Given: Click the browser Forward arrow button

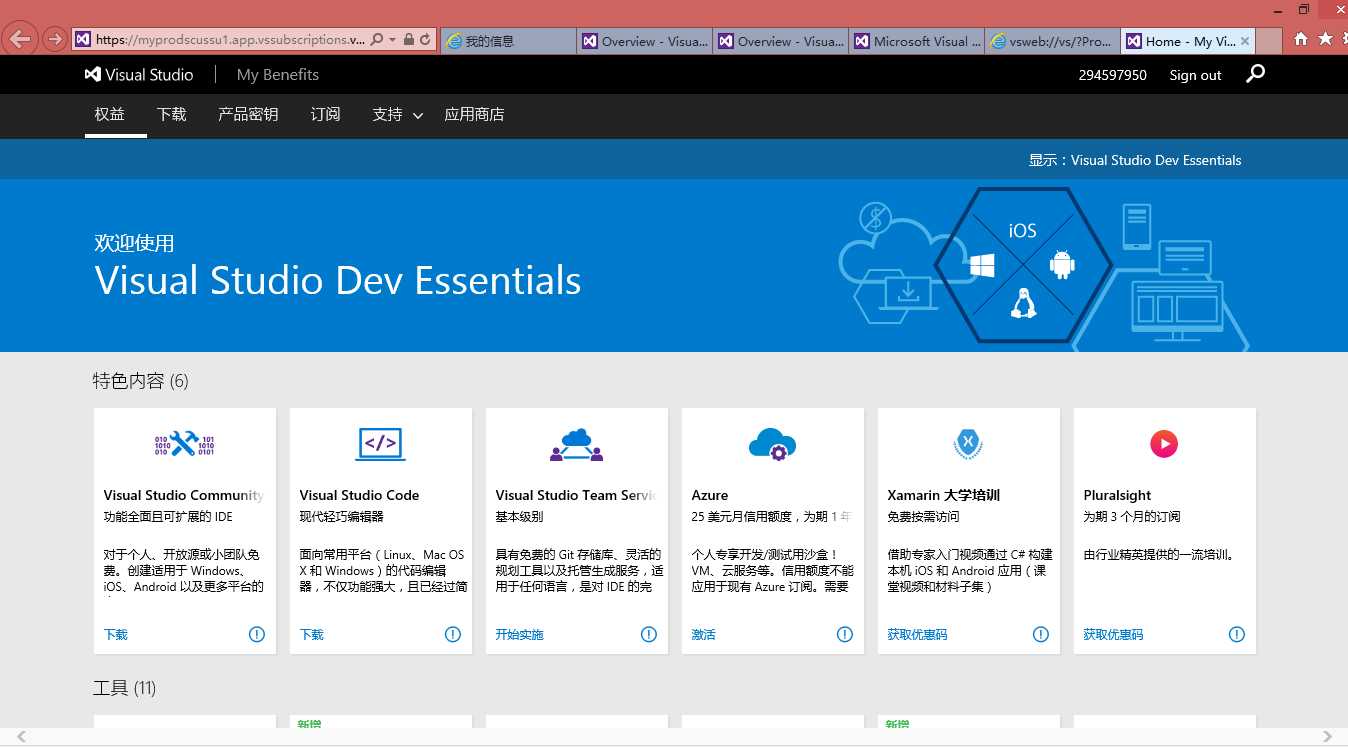Looking at the screenshot, I should click(x=55, y=40).
